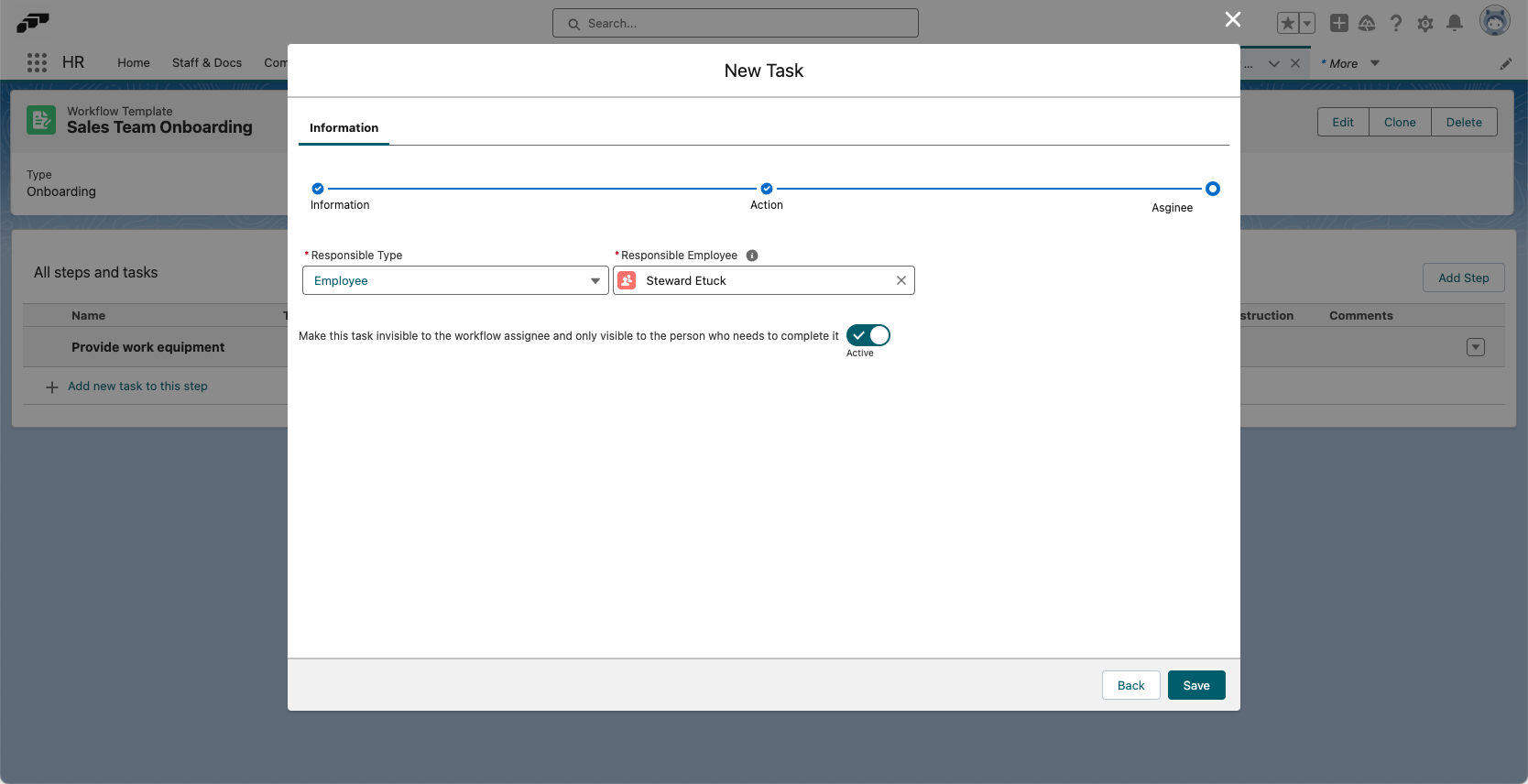This screenshot has width=1528, height=784.
Task: Jump to the Action step marker
Action: pos(767,189)
